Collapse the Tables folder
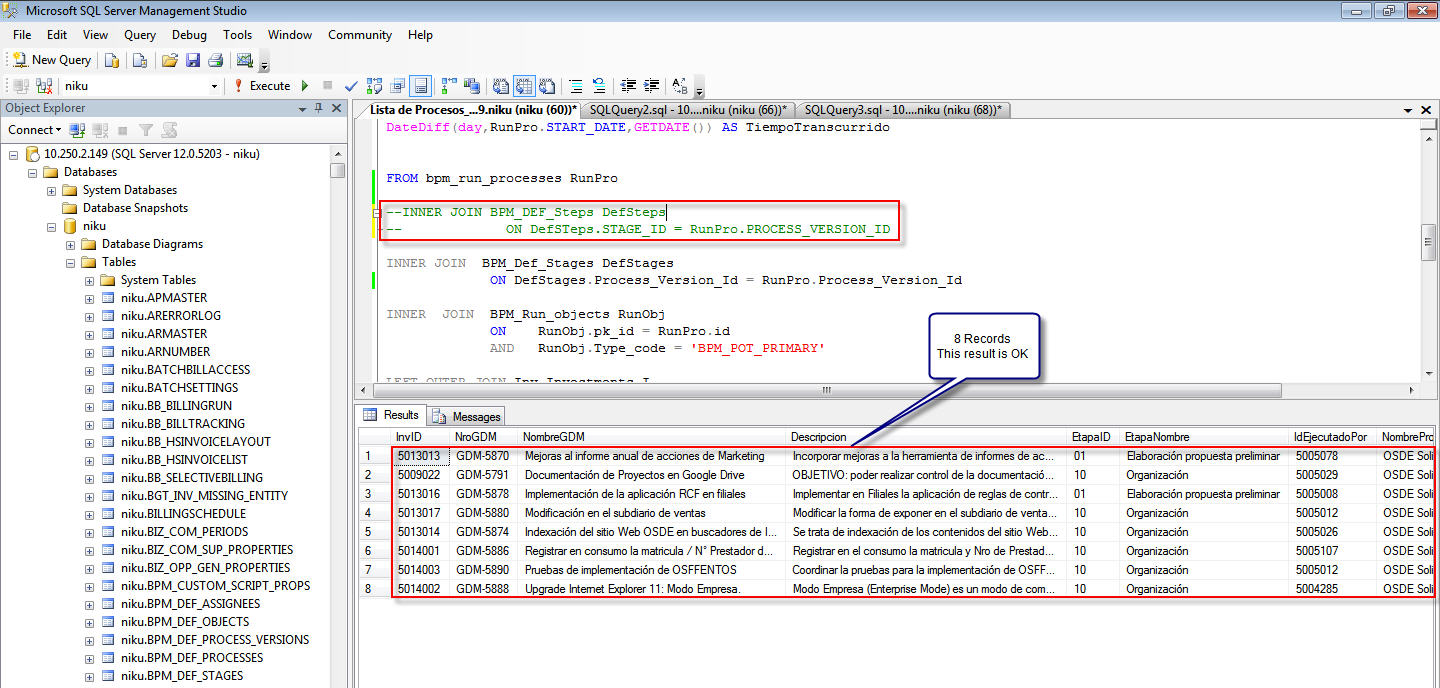This screenshot has width=1440, height=688. (71, 262)
